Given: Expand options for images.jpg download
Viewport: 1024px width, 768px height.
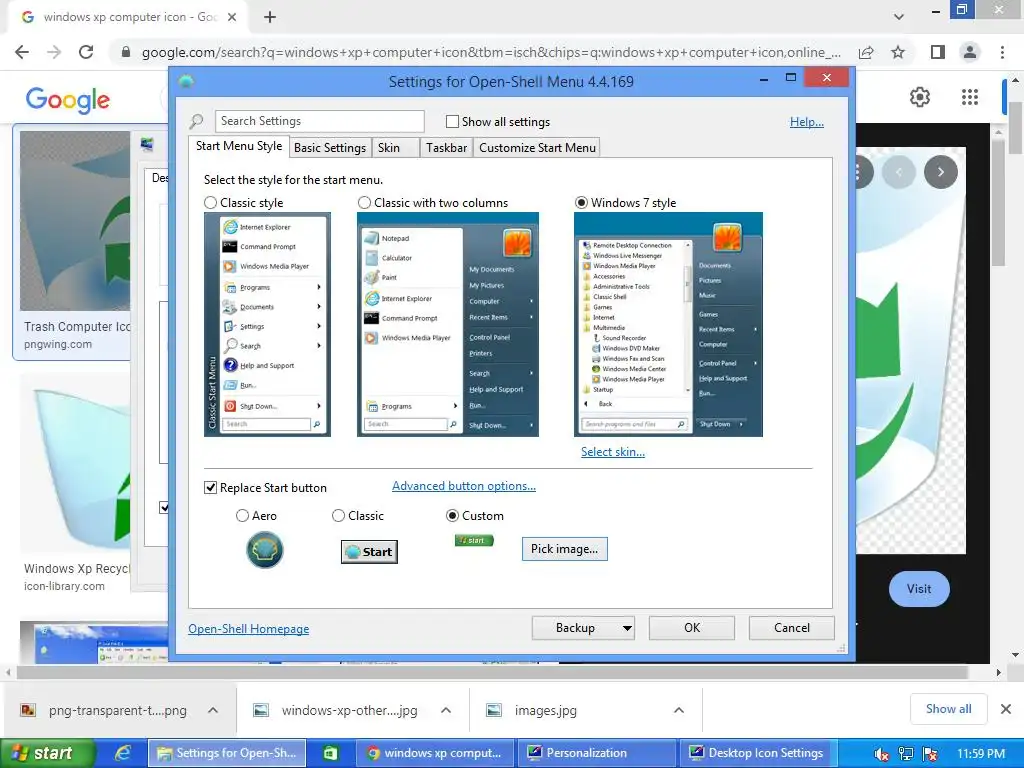Looking at the screenshot, I should [679, 710].
